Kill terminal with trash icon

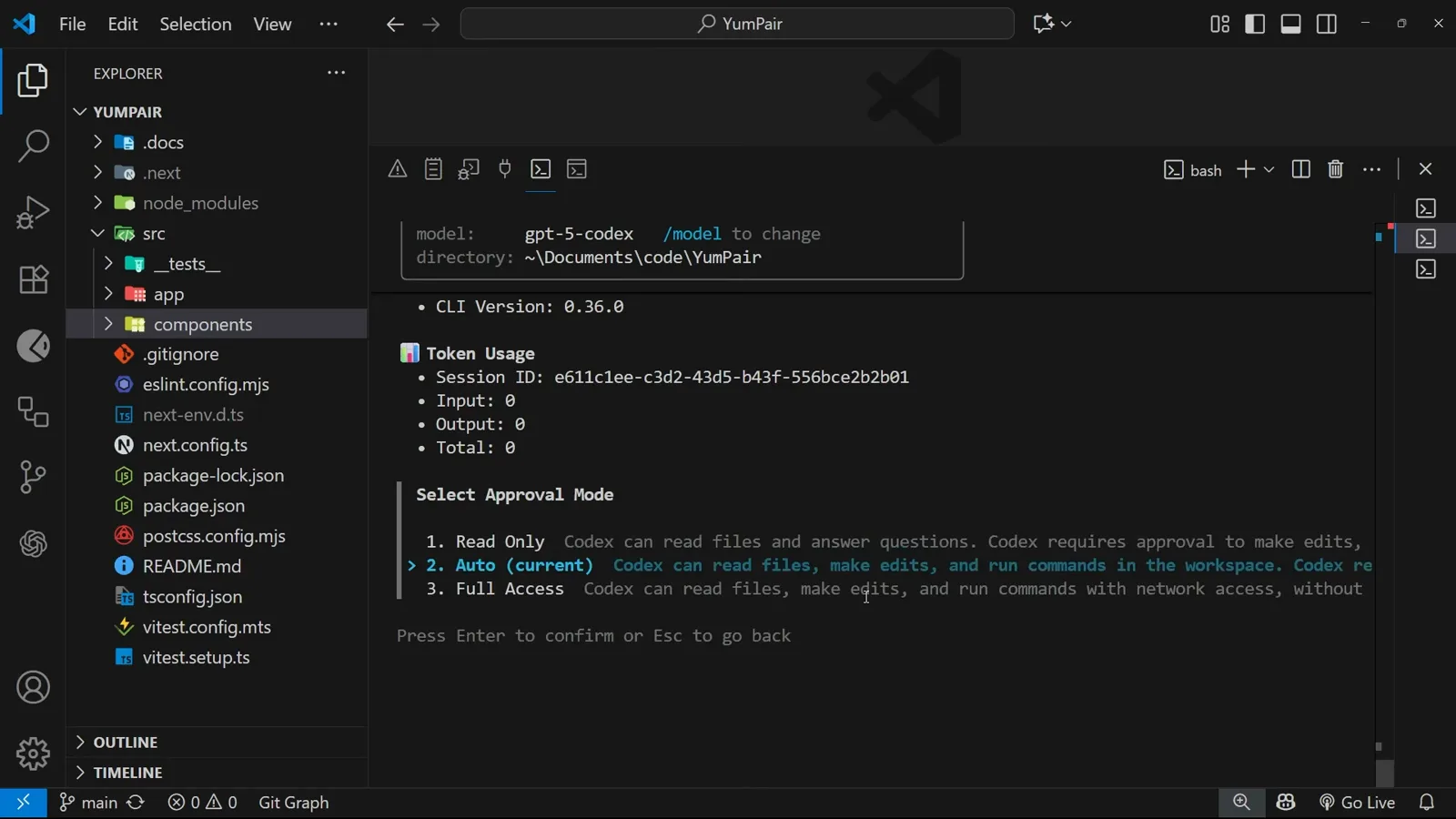1336,169
